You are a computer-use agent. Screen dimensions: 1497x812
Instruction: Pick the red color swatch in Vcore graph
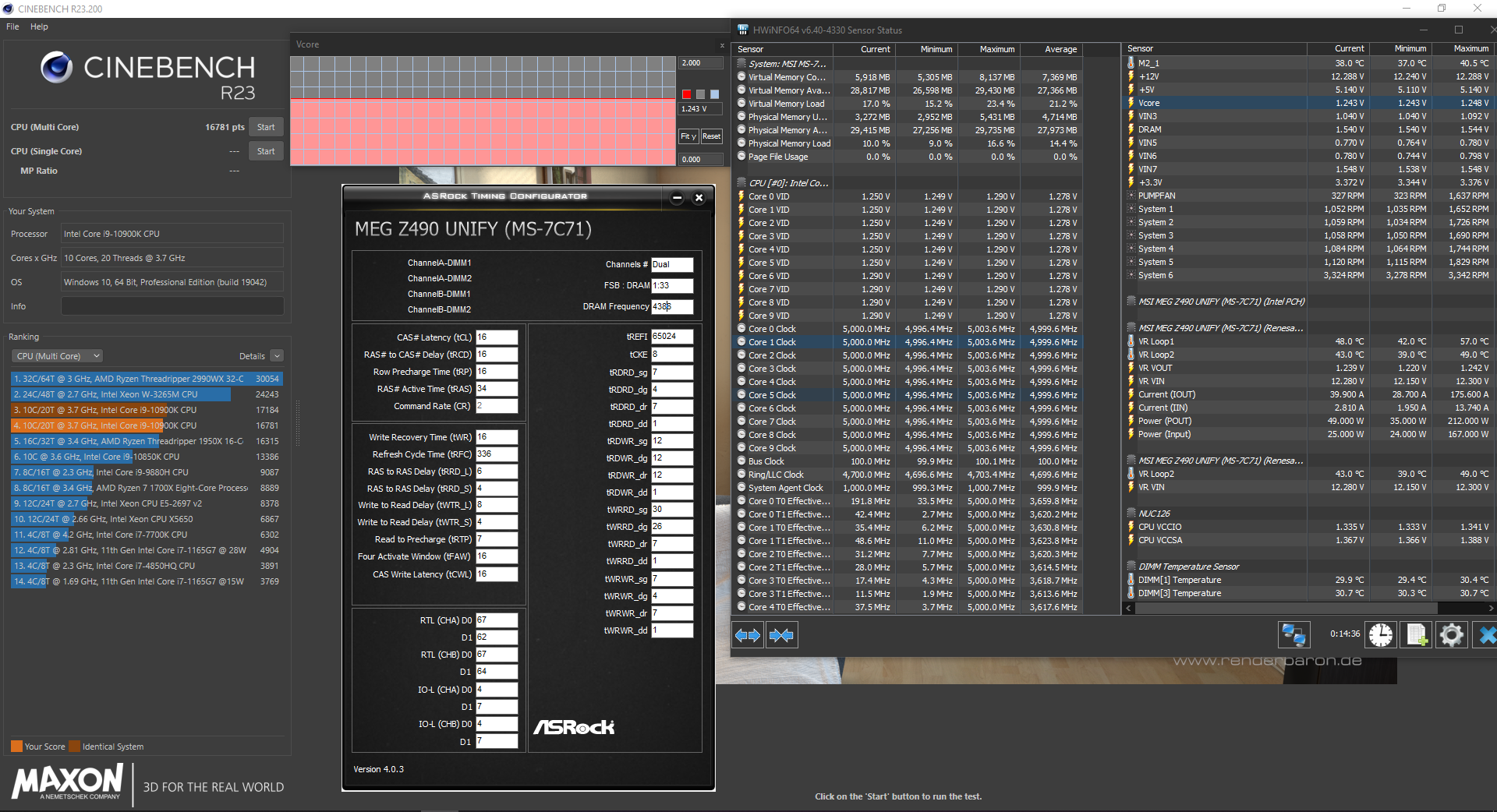[x=686, y=94]
